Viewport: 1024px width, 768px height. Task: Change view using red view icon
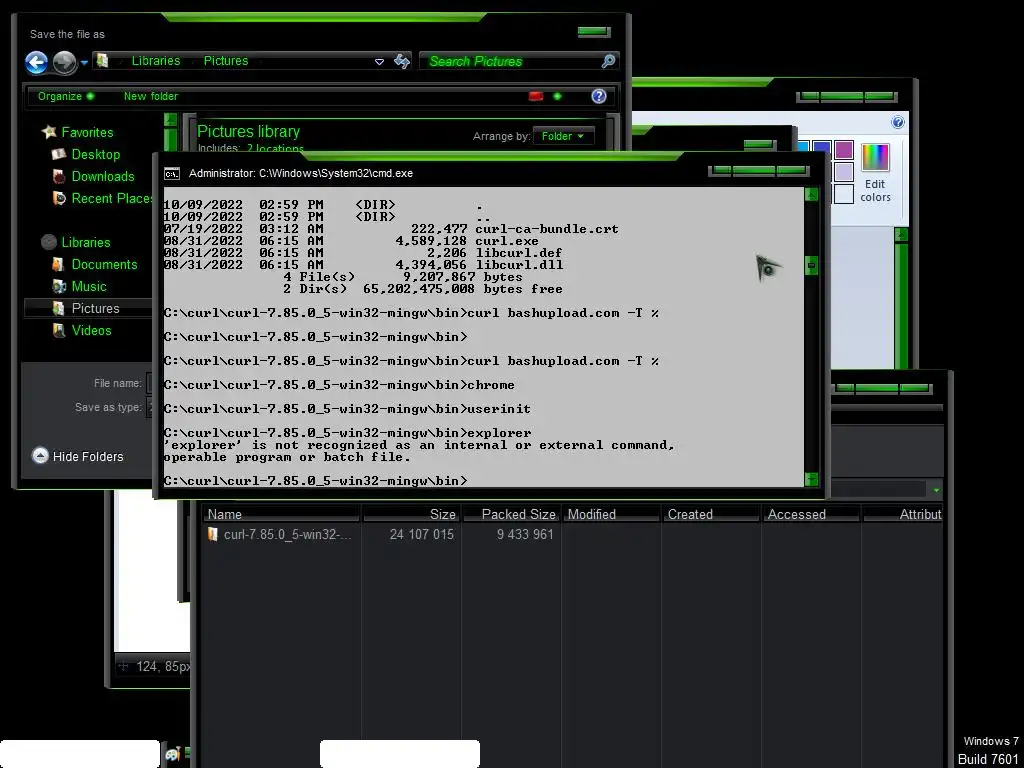click(x=536, y=96)
